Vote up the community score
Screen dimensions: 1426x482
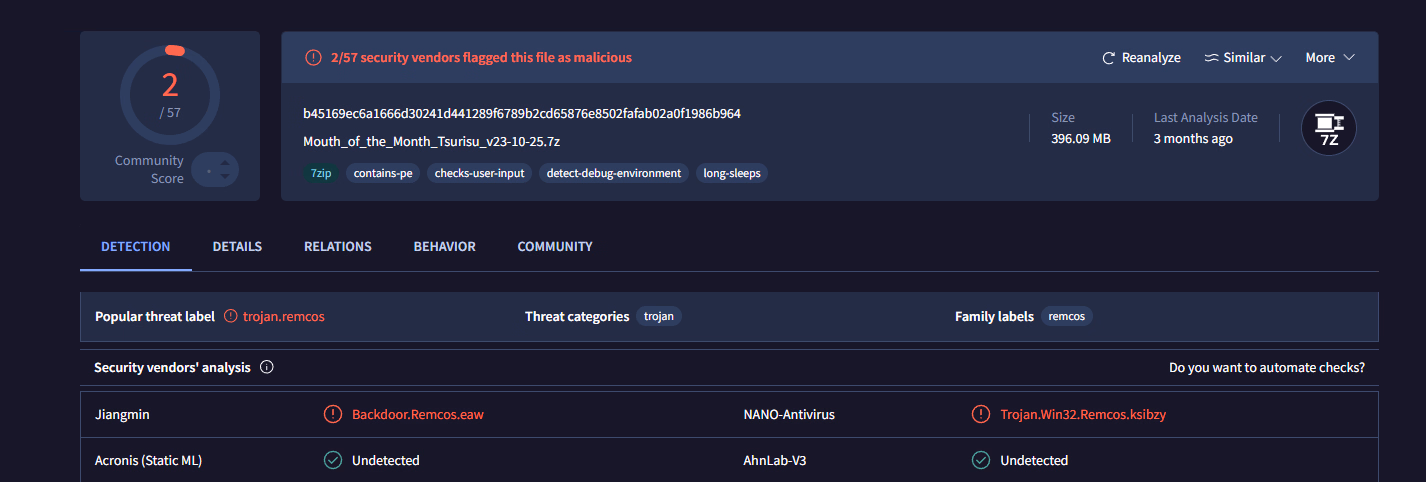tap(224, 162)
